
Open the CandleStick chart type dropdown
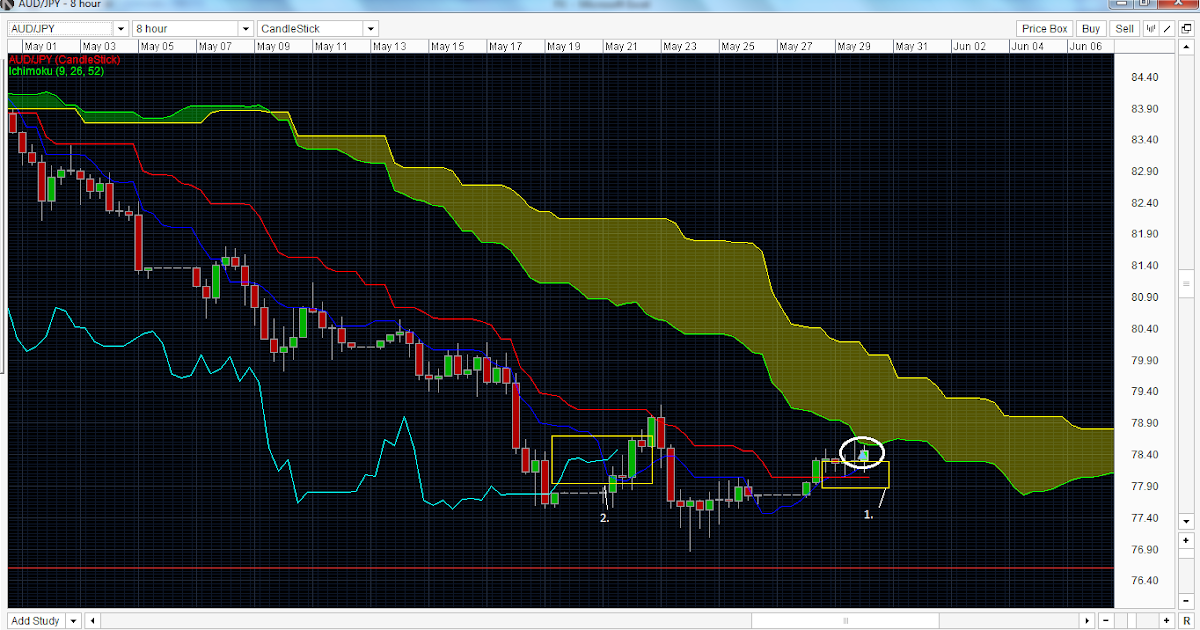[371, 29]
